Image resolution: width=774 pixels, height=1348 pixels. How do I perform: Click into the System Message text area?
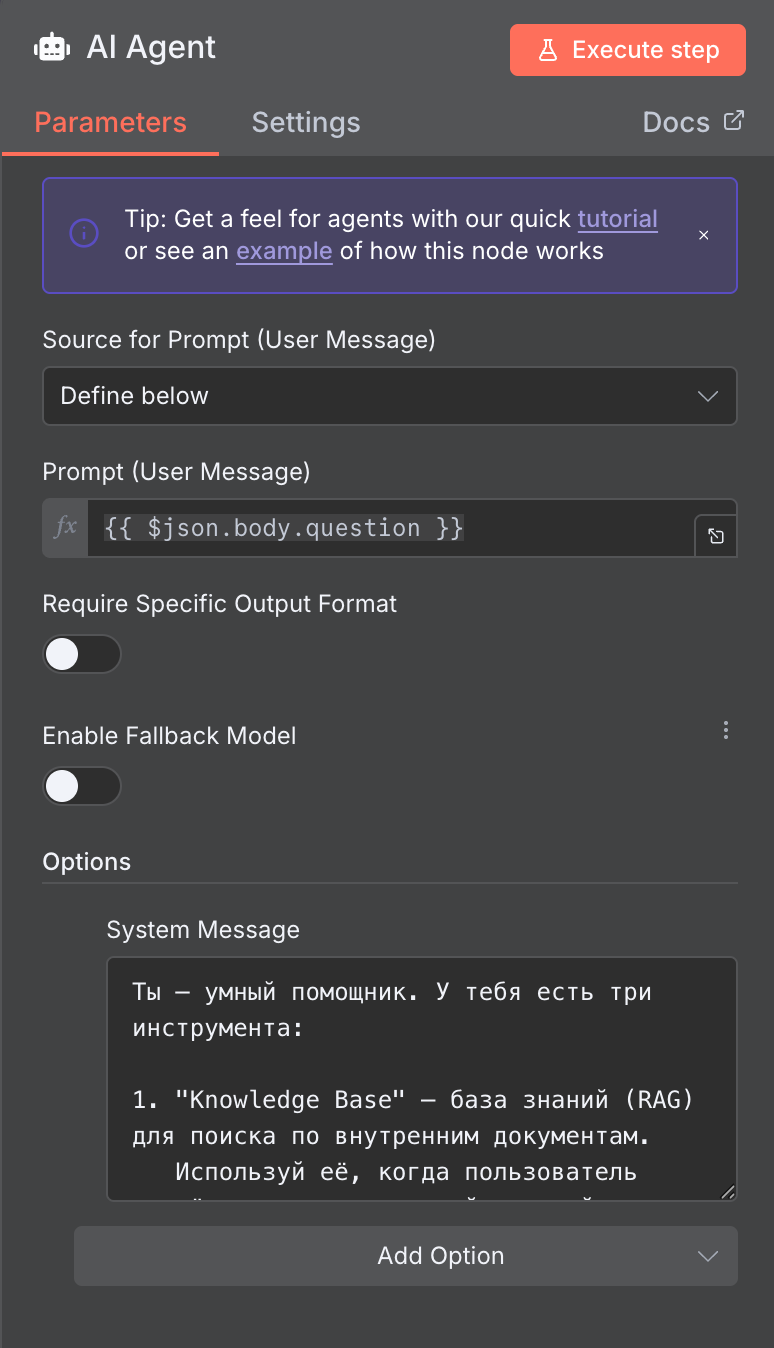click(420, 1078)
